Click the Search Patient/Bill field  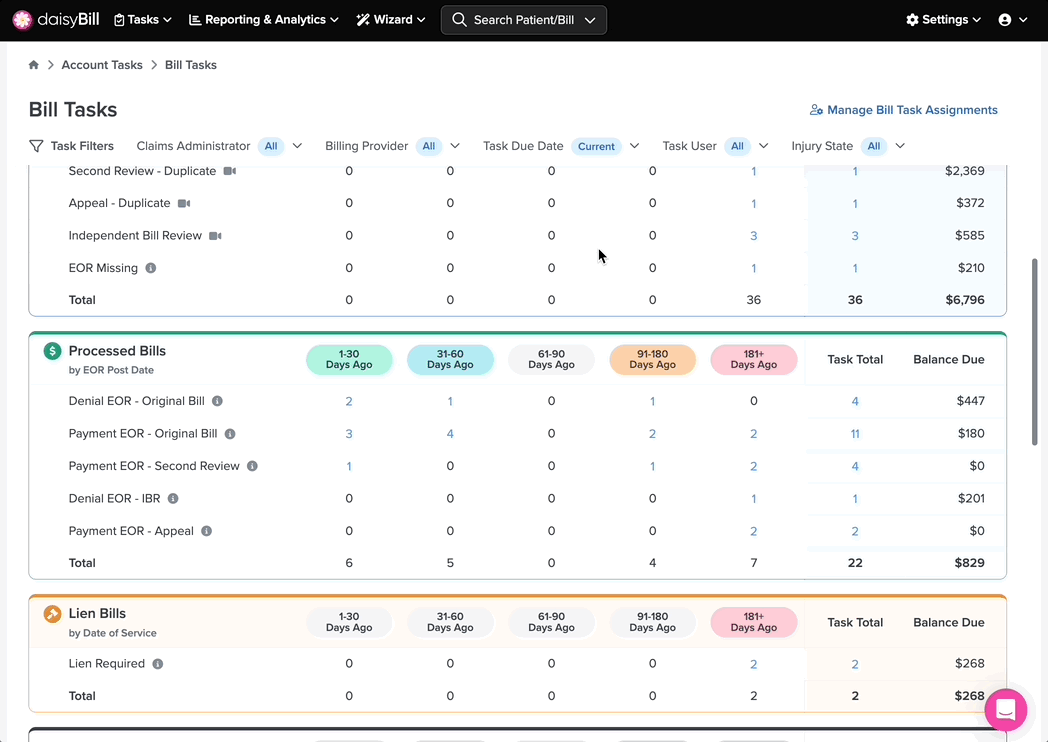tap(524, 20)
